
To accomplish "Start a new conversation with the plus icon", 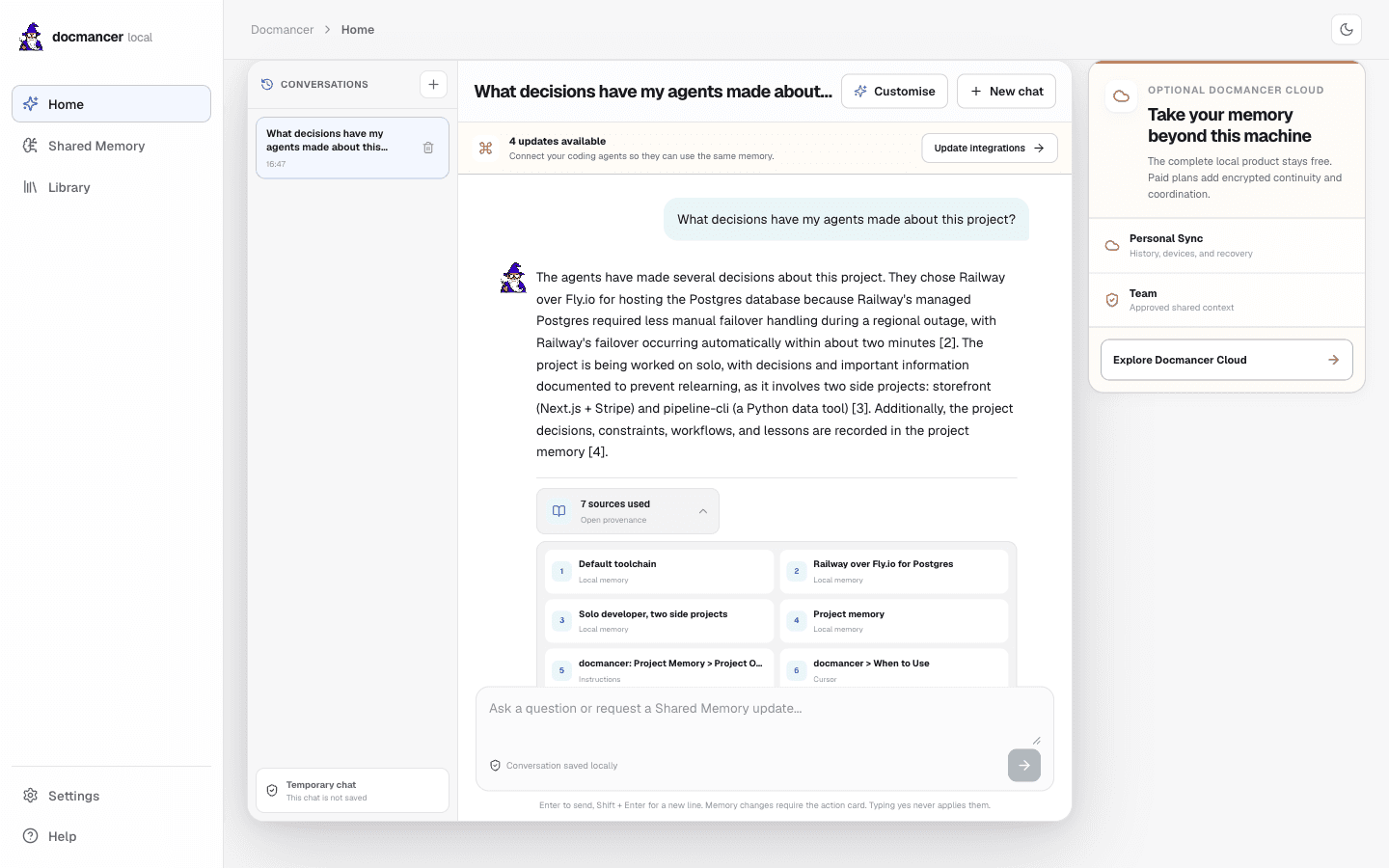I will pyautogui.click(x=433, y=85).
